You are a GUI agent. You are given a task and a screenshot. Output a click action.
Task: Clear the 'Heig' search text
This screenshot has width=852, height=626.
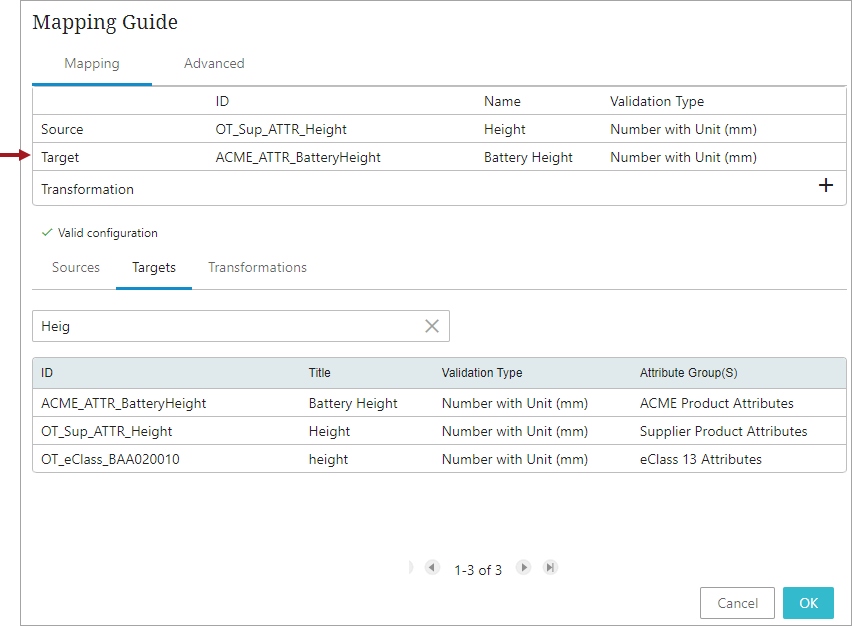(432, 326)
